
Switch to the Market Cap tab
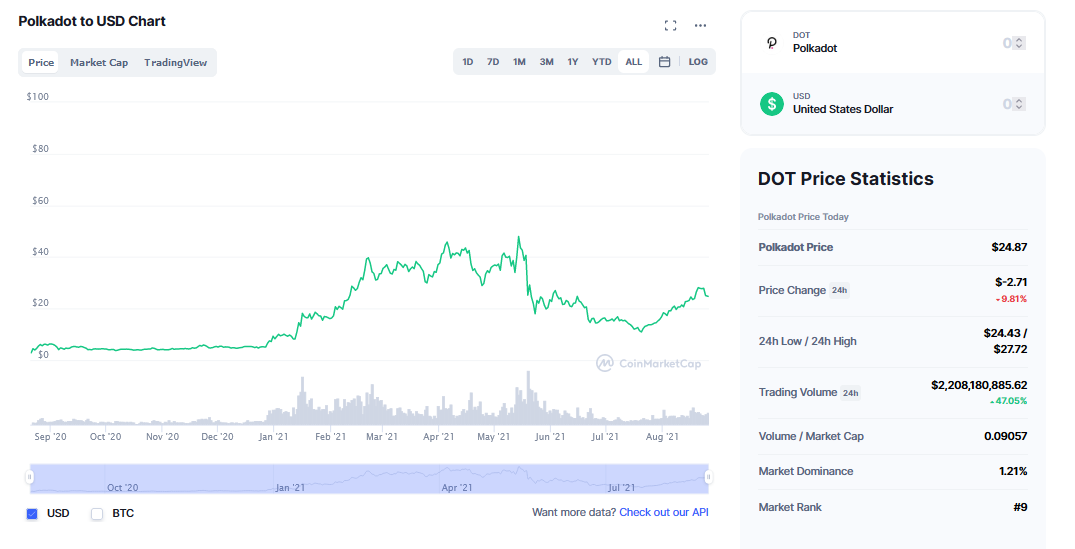pyautogui.click(x=99, y=63)
